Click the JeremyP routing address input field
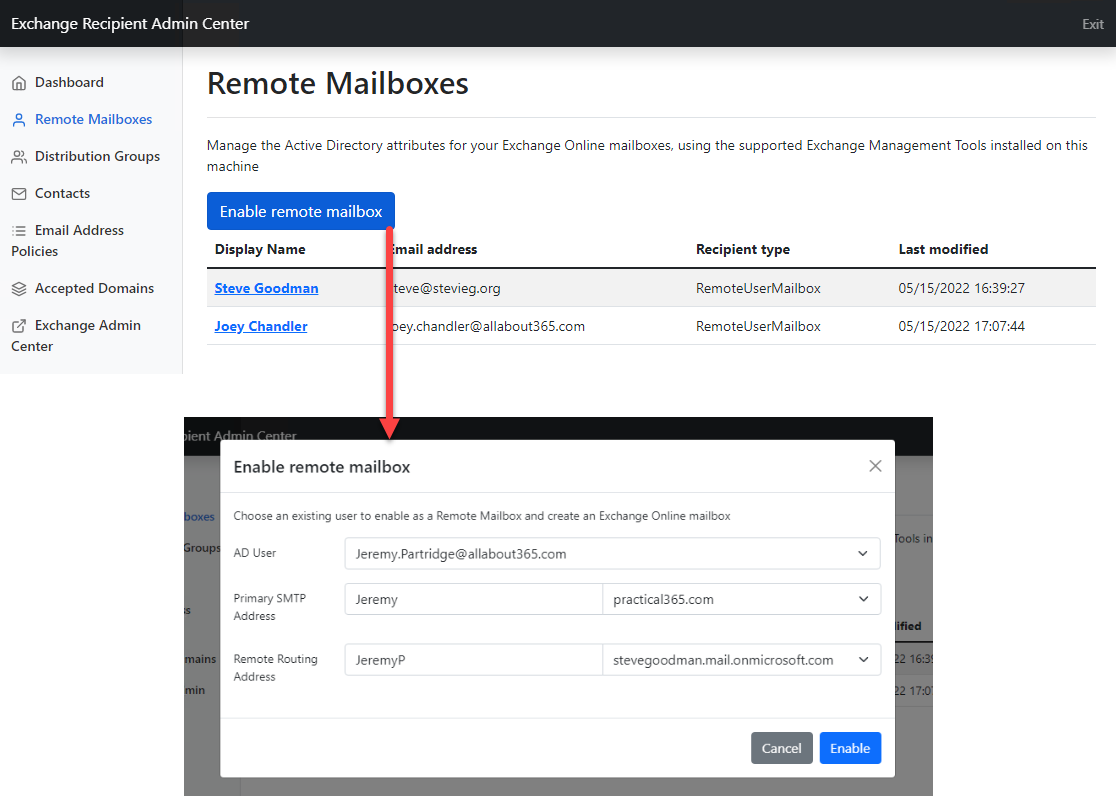Viewport: 1116px width, 796px height. 473,659
